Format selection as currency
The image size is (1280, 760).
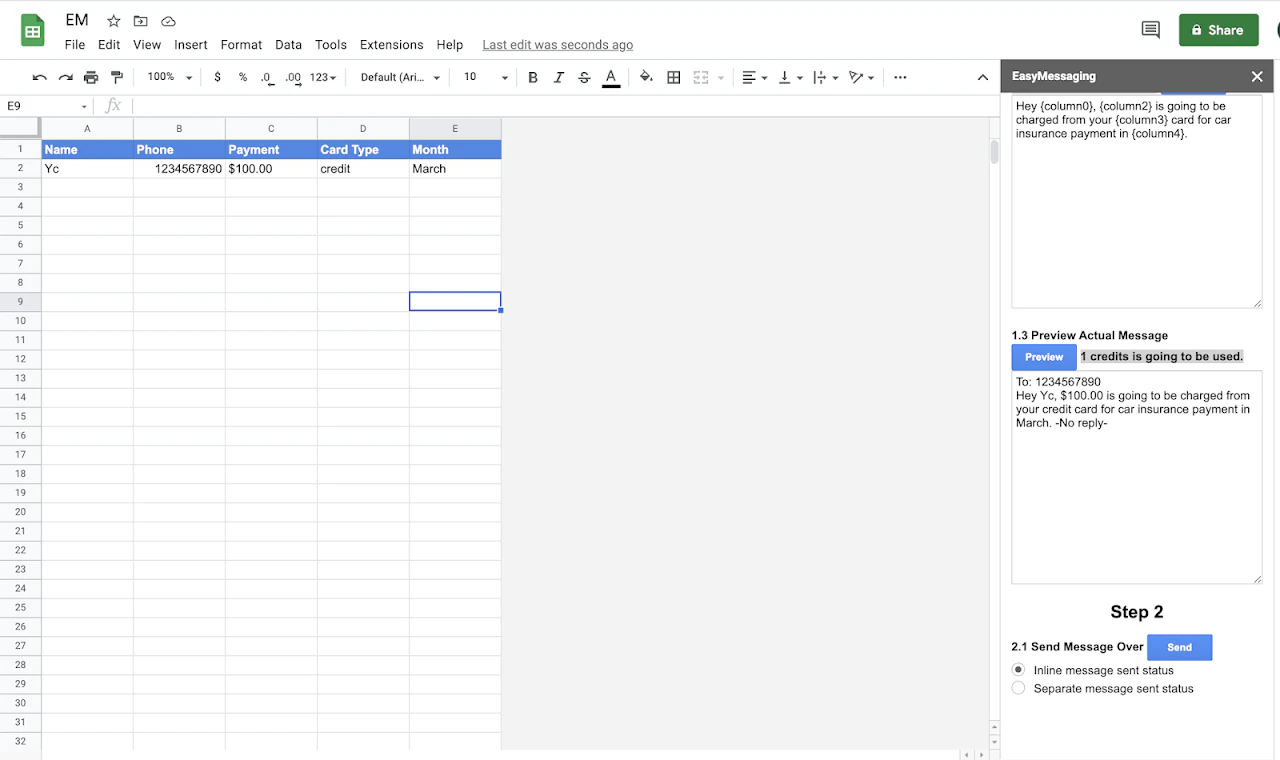[217, 77]
